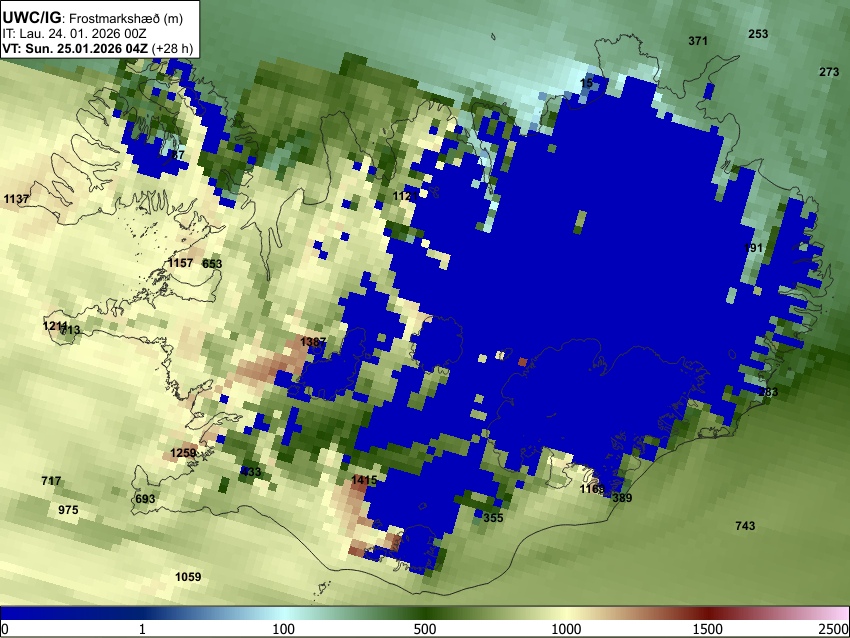The image size is (850, 638).
Task: Click the 1500 label on the color scale
Action: click(707, 629)
